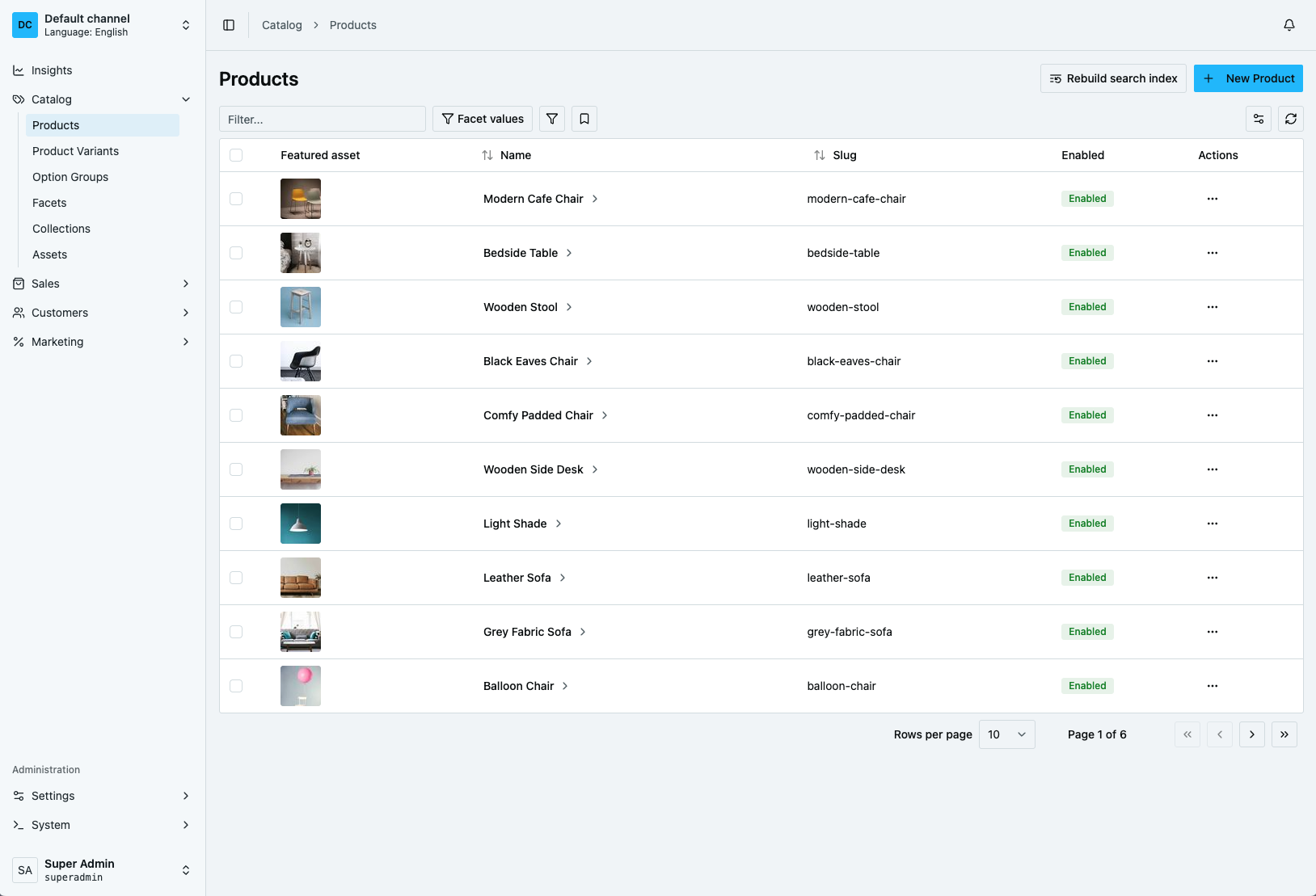Click the New Product button

point(1248,78)
